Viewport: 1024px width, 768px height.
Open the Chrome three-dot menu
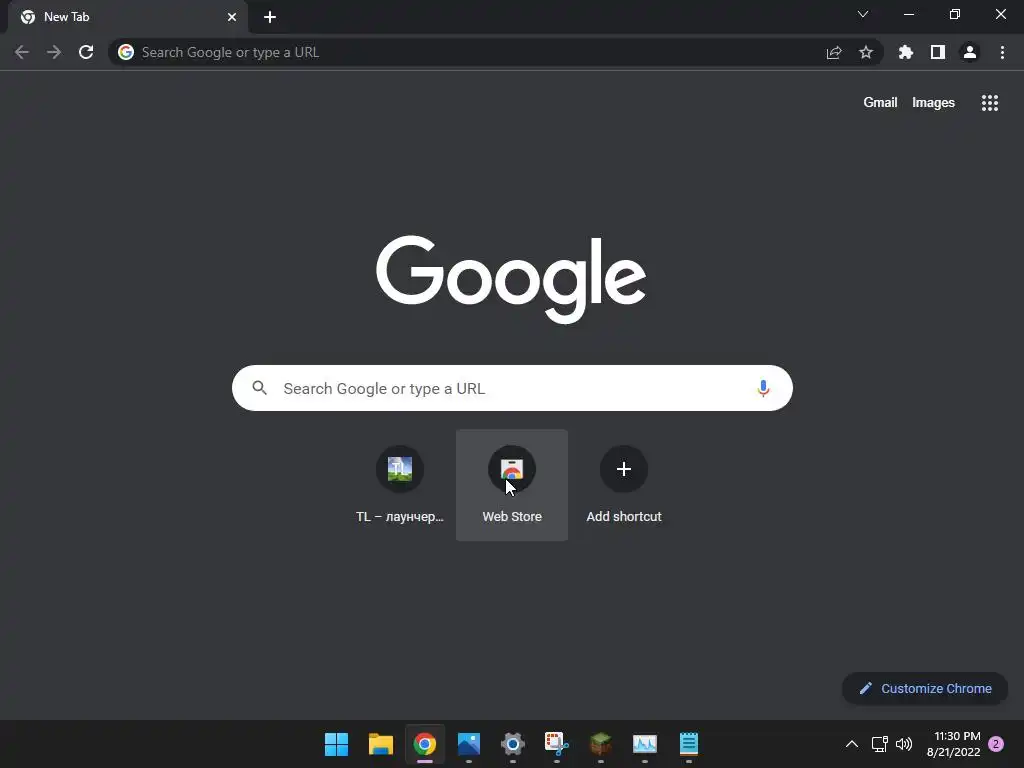click(1002, 52)
